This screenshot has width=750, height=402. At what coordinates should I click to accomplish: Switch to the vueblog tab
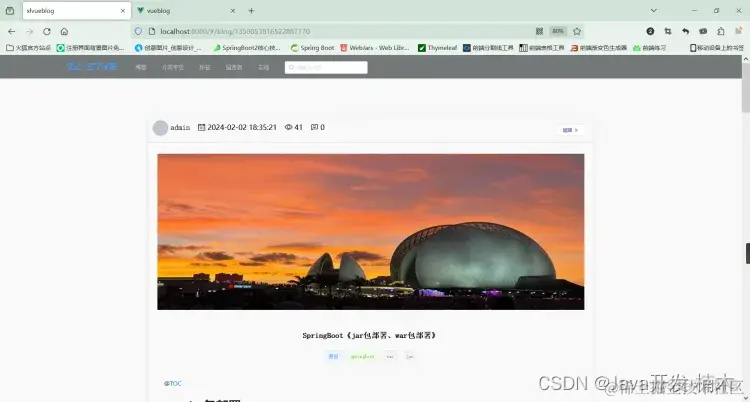(187, 11)
